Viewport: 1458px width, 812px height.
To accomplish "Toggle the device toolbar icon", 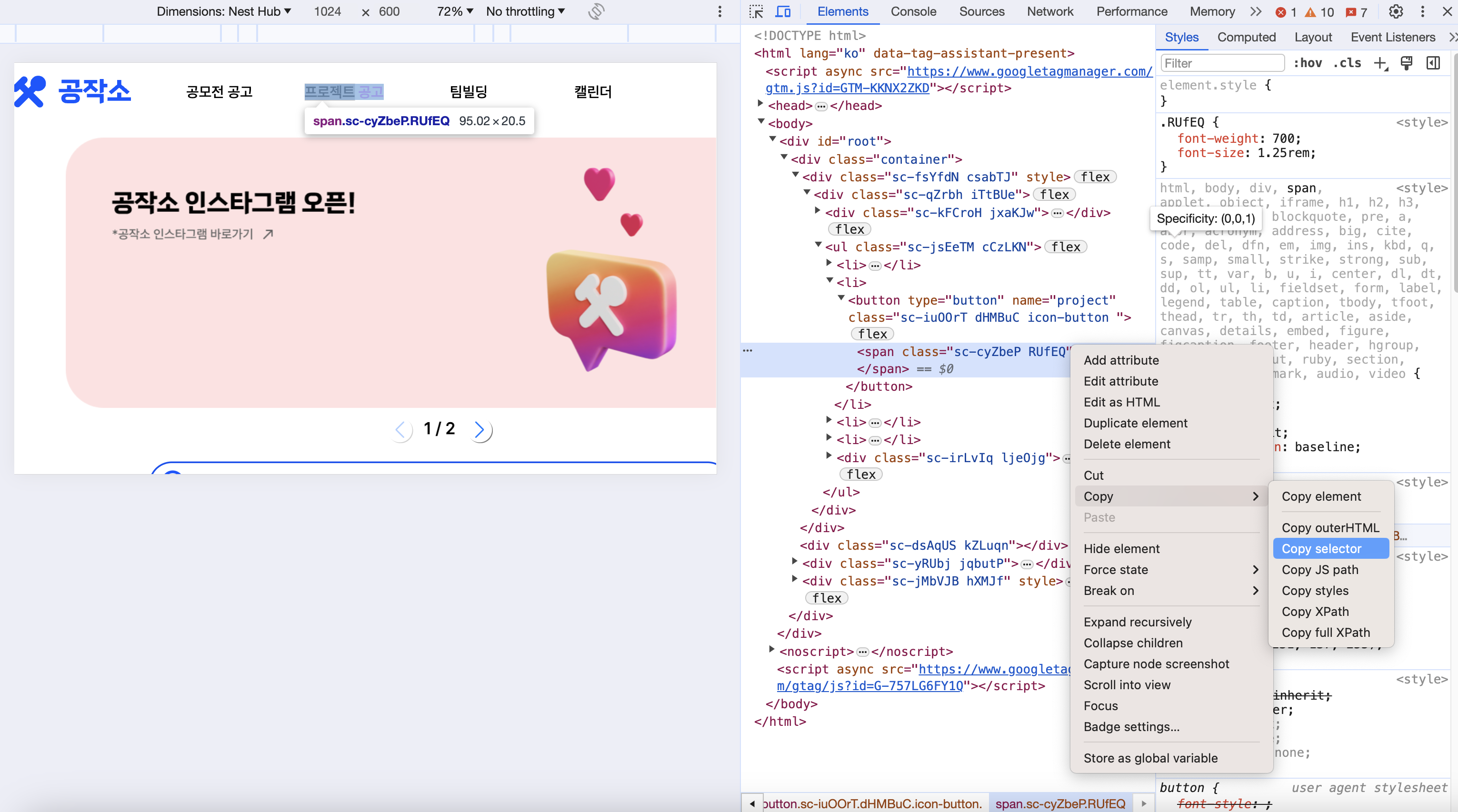I will click(783, 11).
